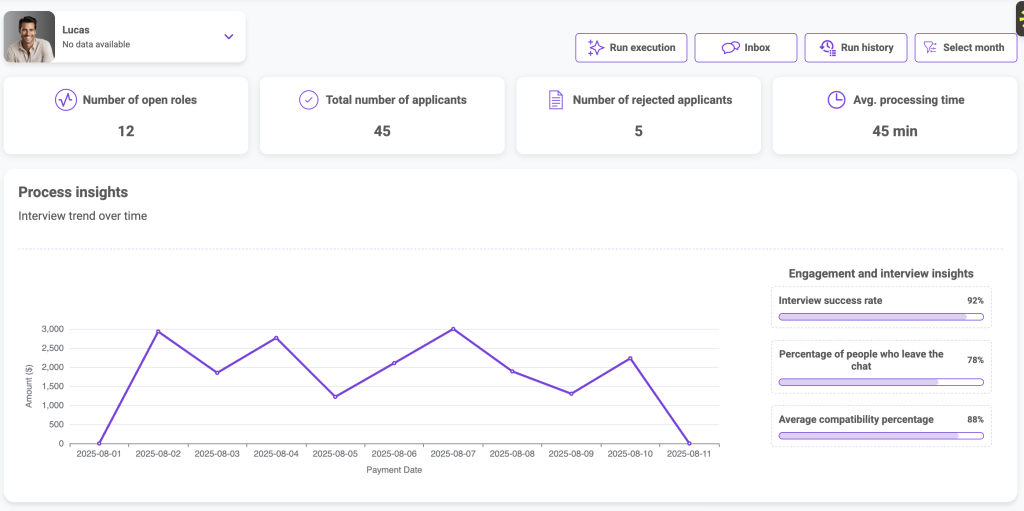
Task: Click the filter list icon on Select month
Action: pos(930,48)
